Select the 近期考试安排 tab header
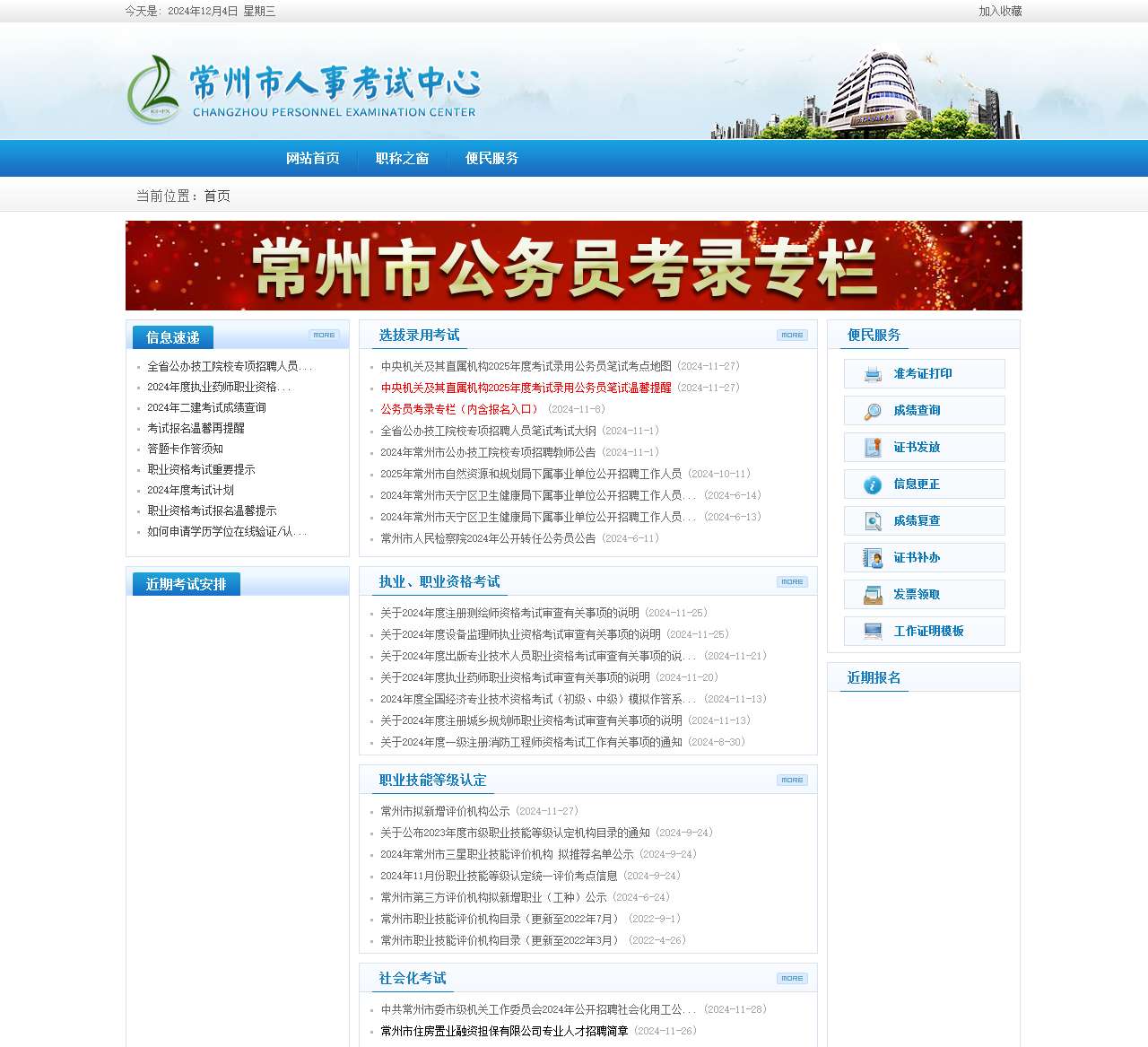Viewport: 1148px width, 1047px height. point(187,584)
